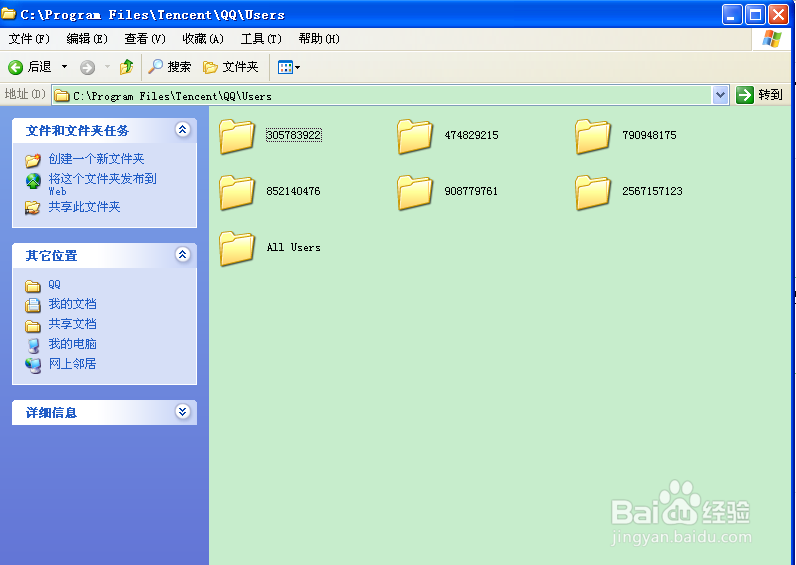This screenshot has height=565, width=796.
Task: Toggle the Folders pane toolbar icon
Action: 210,67
